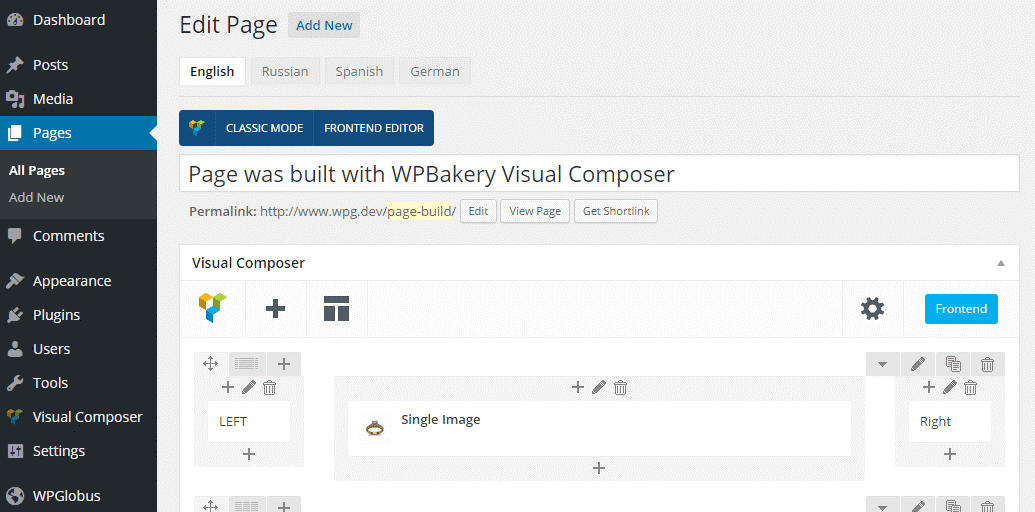Collapse the Visual Composer panel
Viewport: 1035px width, 512px height.
1001,263
